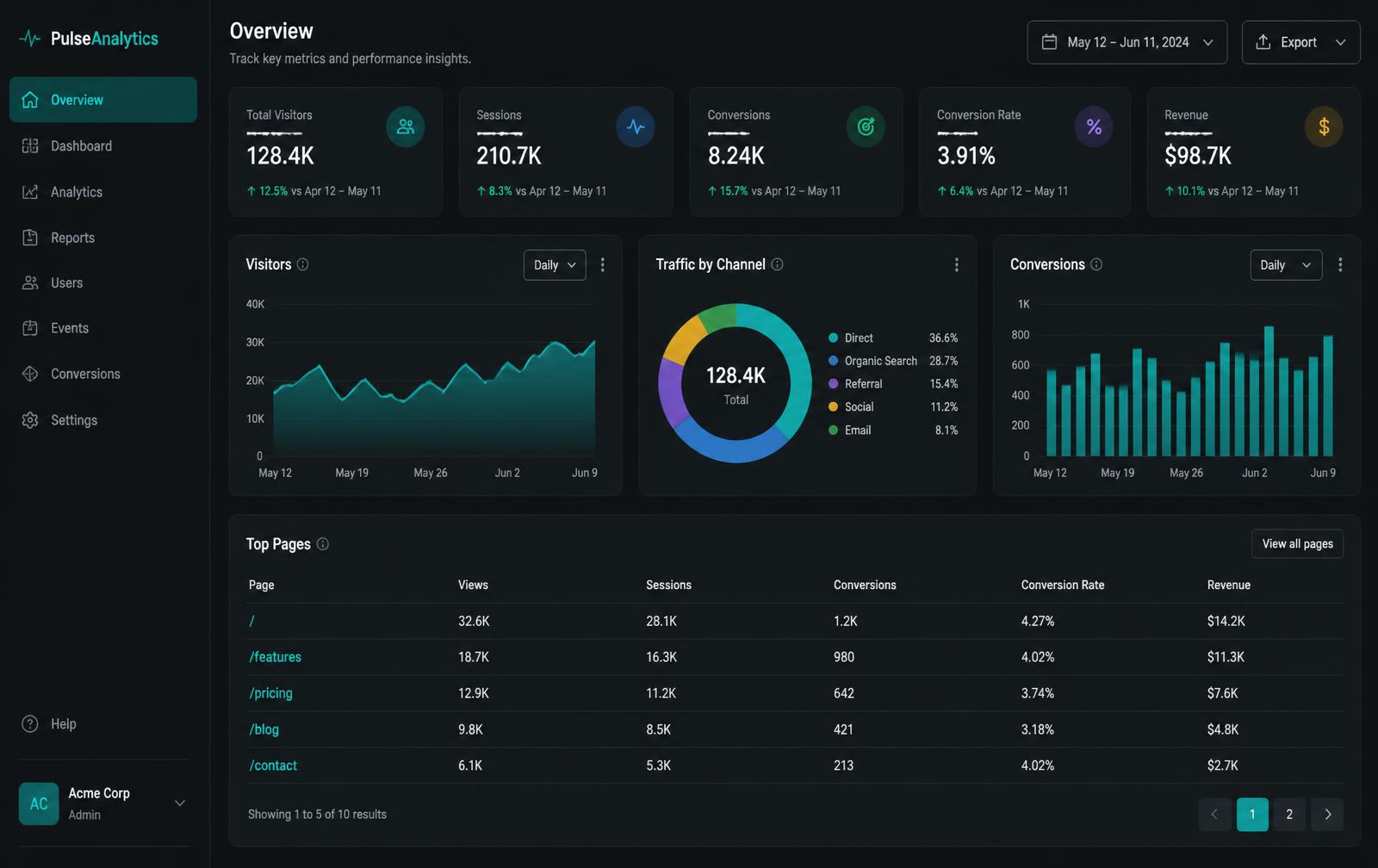Open the Traffic by Channel three-dot menu
Image resolution: width=1378 pixels, height=868 pixels.
(956, 265)
